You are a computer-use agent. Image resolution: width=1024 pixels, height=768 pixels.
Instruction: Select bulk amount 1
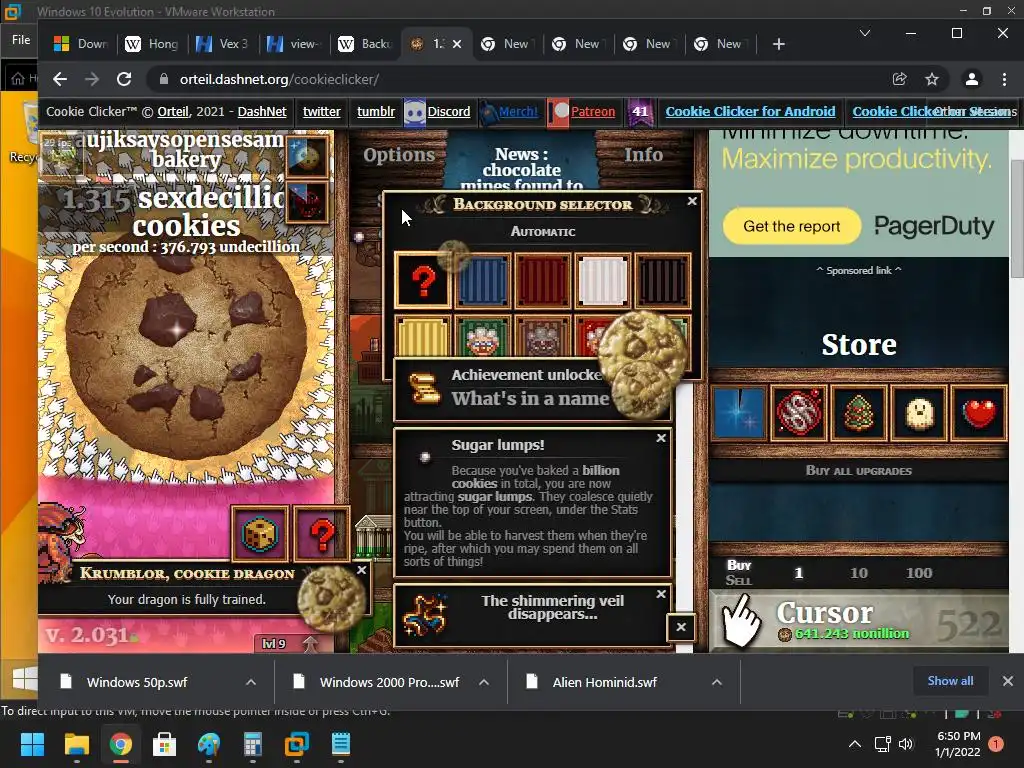[798, 573]
